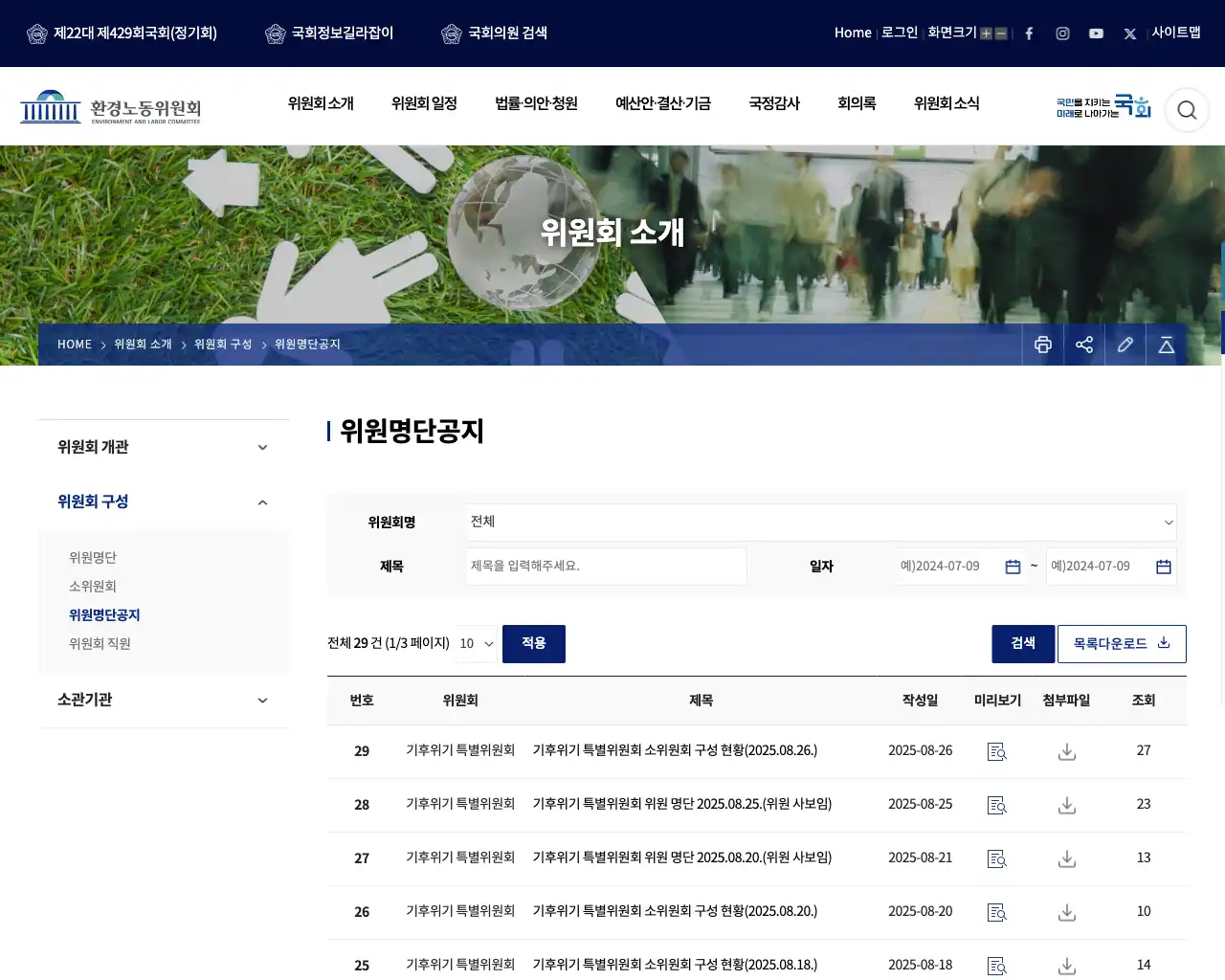Open the 위원회명 dropdown showing 전체
The width and height of the screenshot is (1225, 980).
pos(822,523)
